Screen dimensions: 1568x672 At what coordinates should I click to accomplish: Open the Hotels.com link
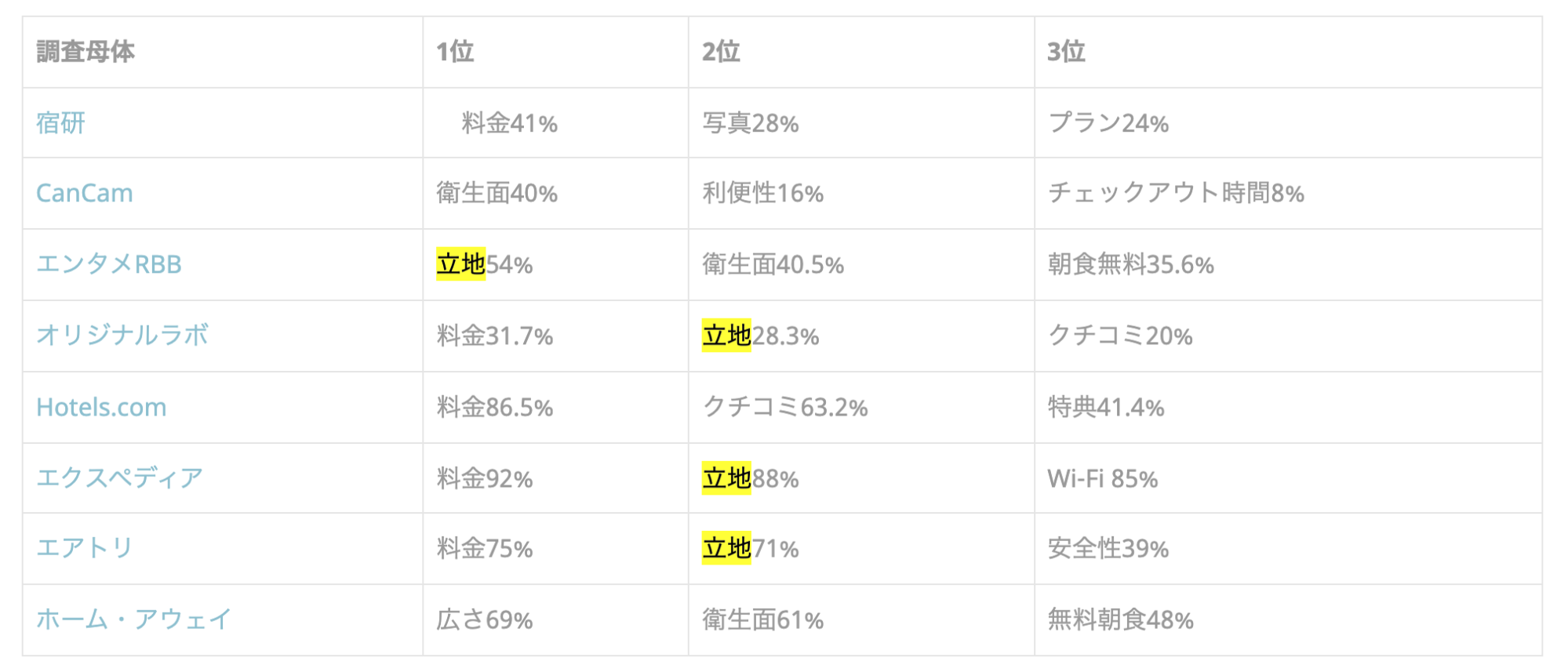point(101,407)
